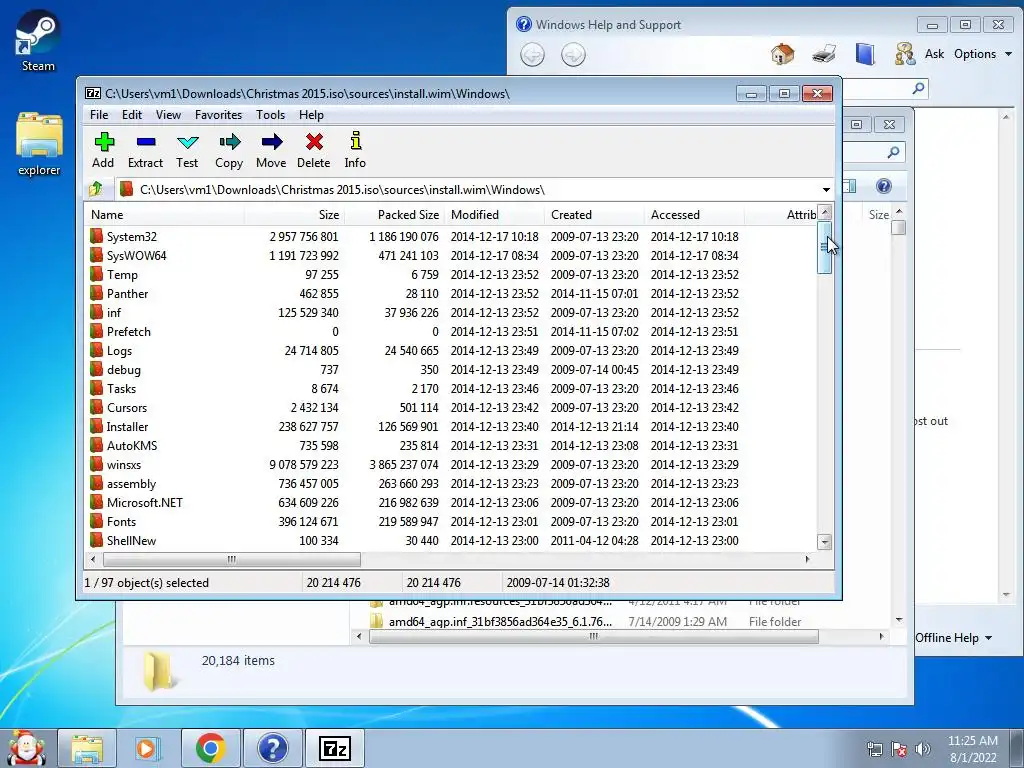Image resolution: width=1024 pixels, height=768 pixels.
Task: Open the Favorites menu
Action: [219, 115]
